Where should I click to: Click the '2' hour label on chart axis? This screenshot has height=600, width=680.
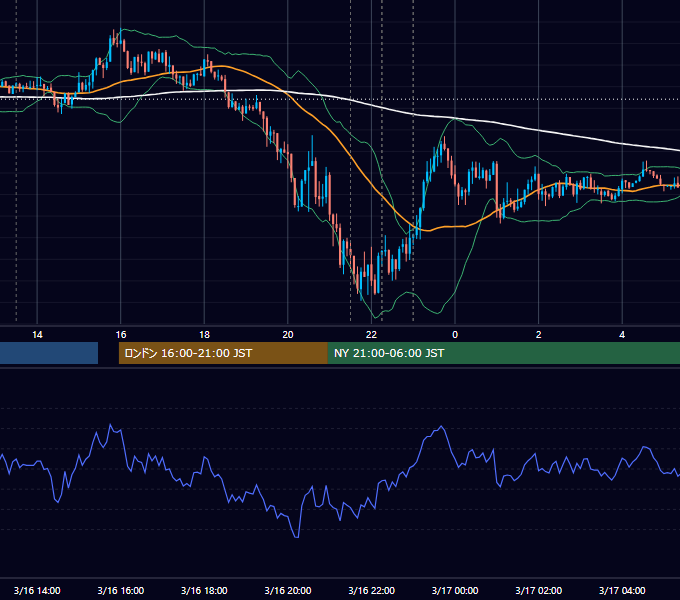539,335
